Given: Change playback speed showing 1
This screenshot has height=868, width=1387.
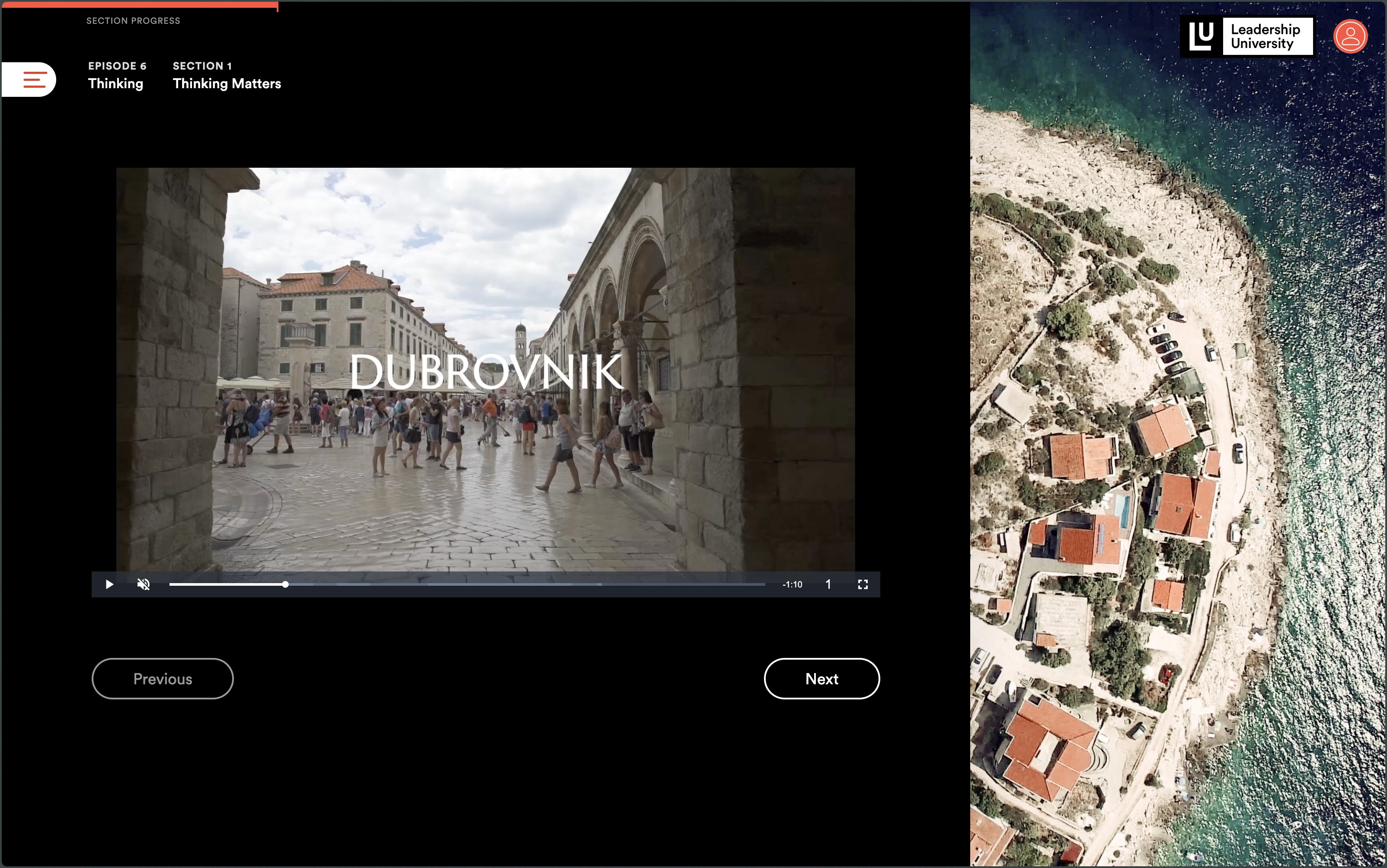Looking at the screenshot, I should coord(828,584).
